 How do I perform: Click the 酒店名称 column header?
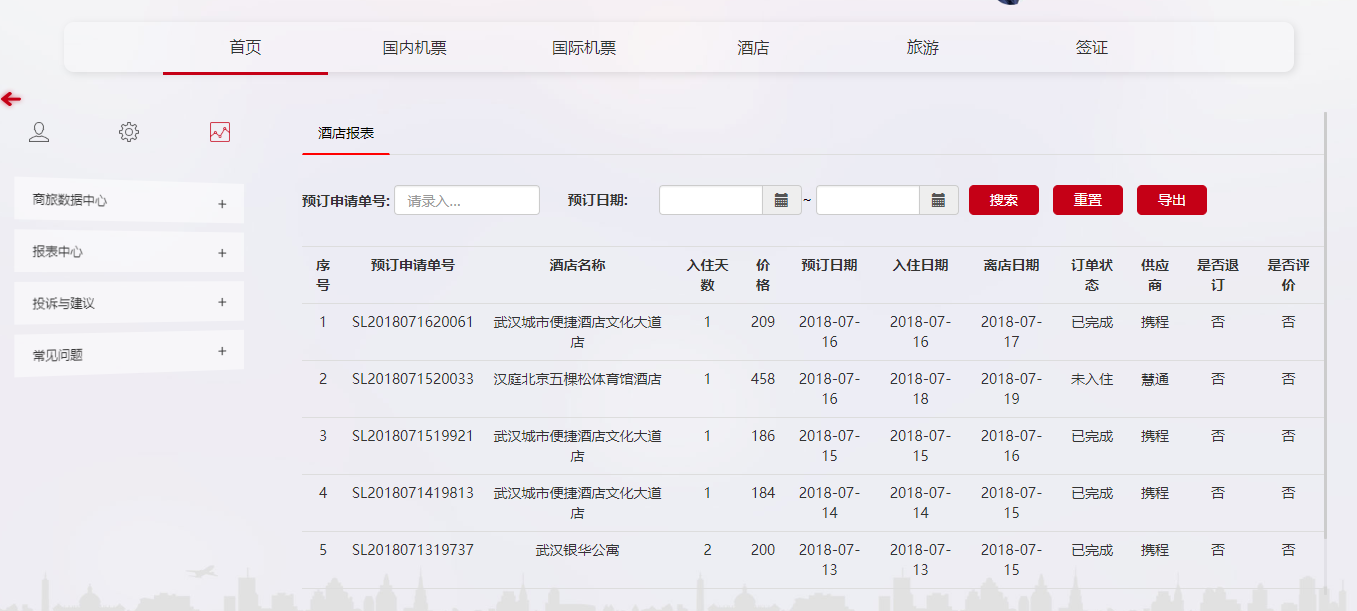pyautogui.click(x=577, y=265)
